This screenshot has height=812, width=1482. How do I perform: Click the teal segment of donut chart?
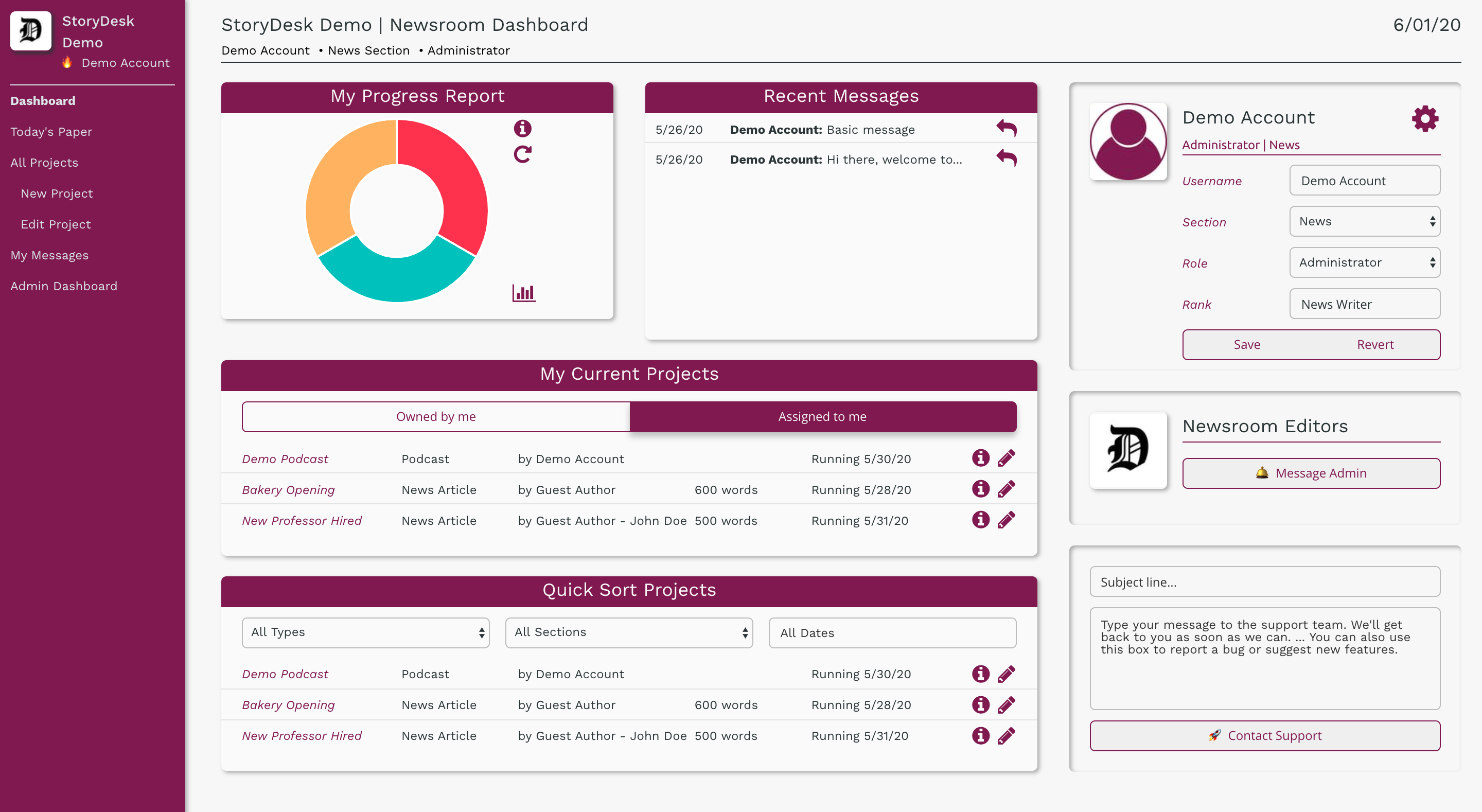tap(396, 279)
